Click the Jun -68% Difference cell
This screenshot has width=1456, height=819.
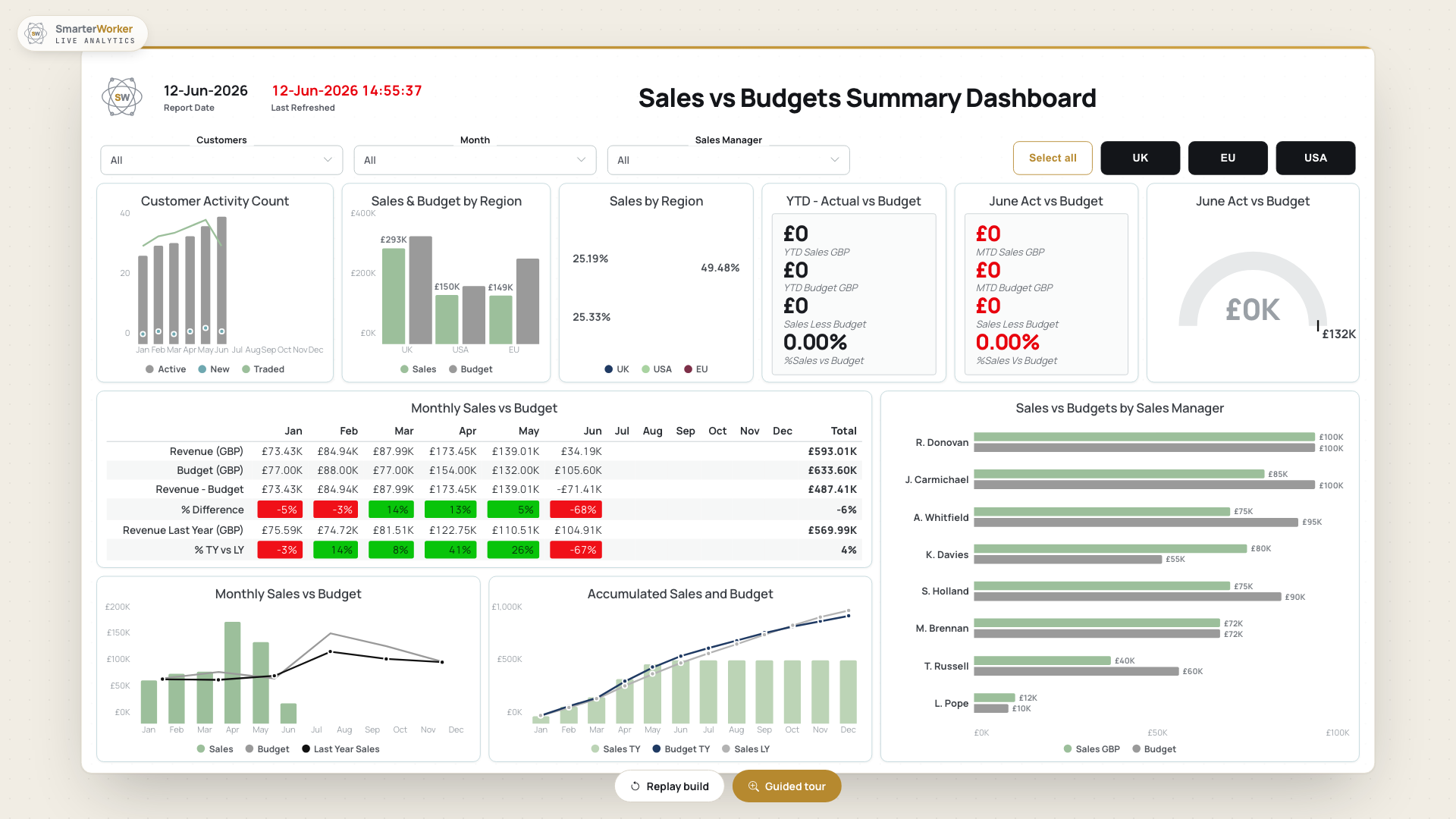pyautogui.click(x=576, y=510)
